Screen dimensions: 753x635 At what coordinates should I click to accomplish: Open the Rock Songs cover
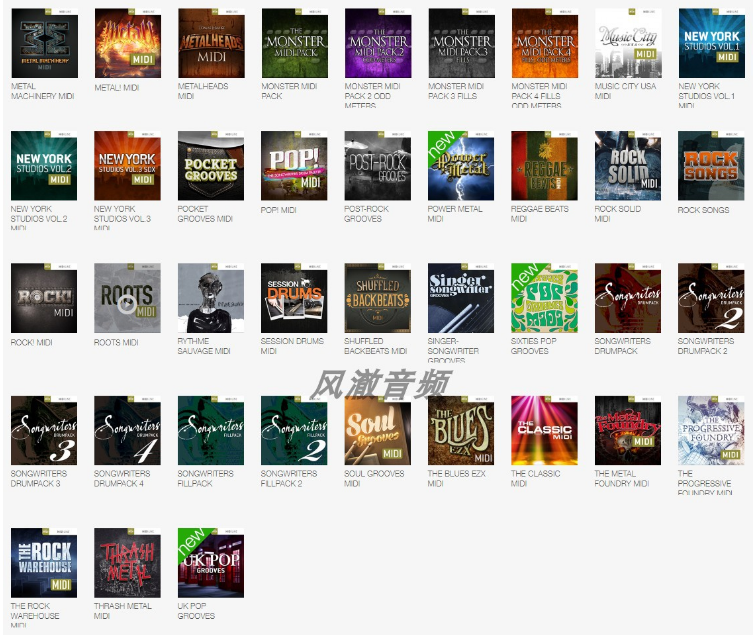click(711, 166)
